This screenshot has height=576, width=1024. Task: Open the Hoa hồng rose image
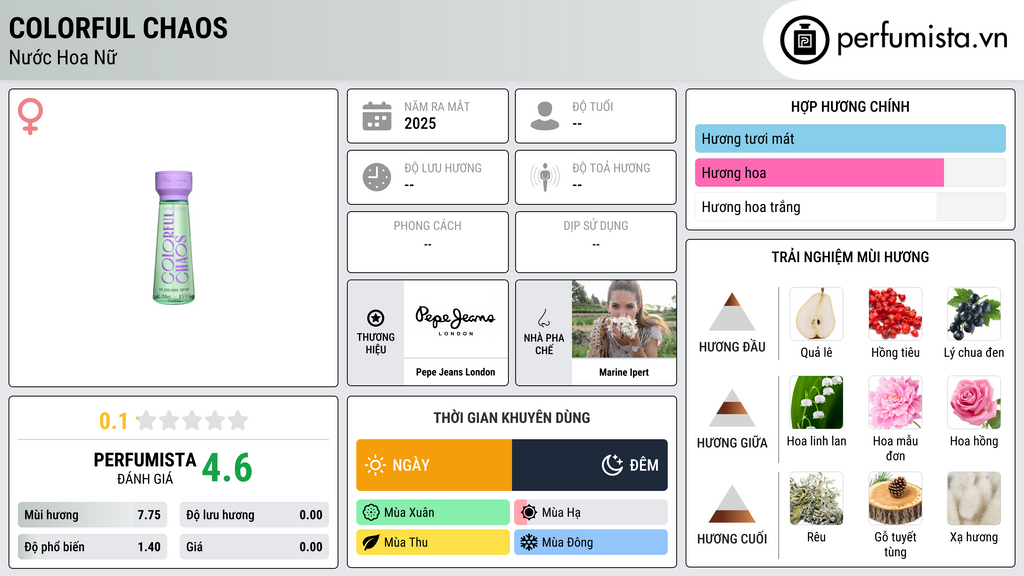(x=974, y=402)
